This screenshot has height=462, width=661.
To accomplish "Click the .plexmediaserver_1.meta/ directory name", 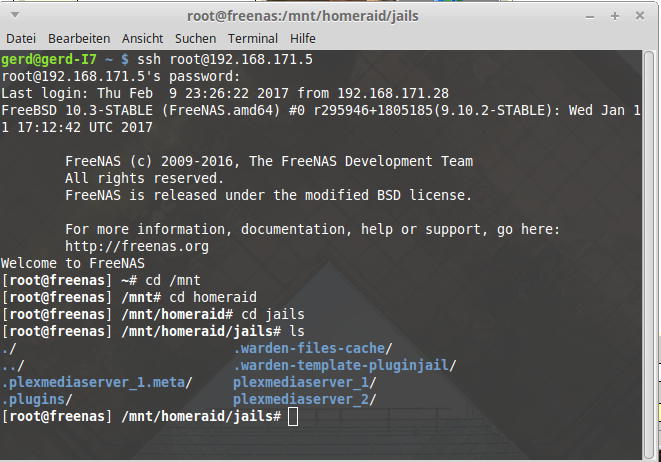I will click(x=97, y=382).
